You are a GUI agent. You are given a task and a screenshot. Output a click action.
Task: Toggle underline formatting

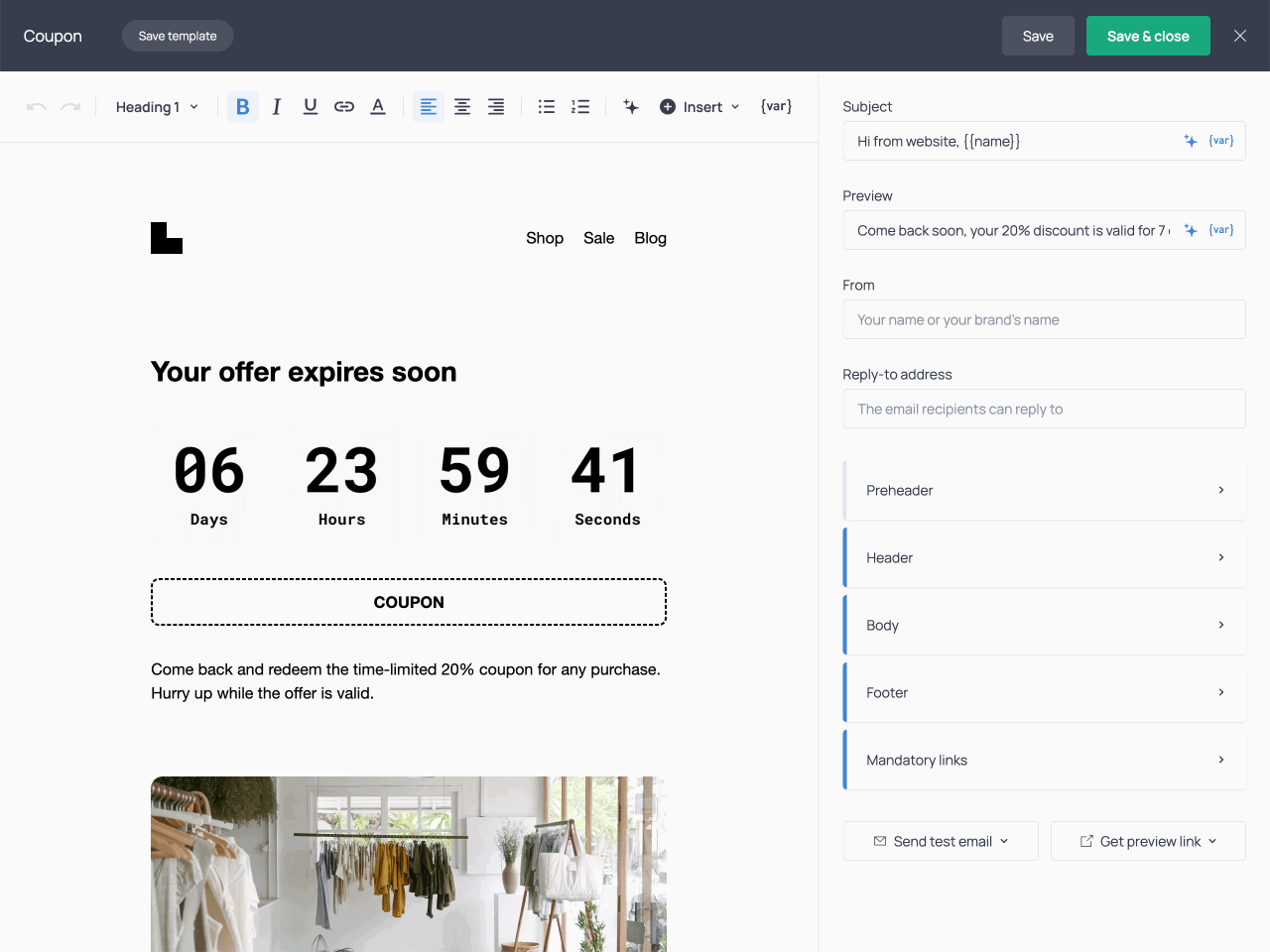pos(310,106)
